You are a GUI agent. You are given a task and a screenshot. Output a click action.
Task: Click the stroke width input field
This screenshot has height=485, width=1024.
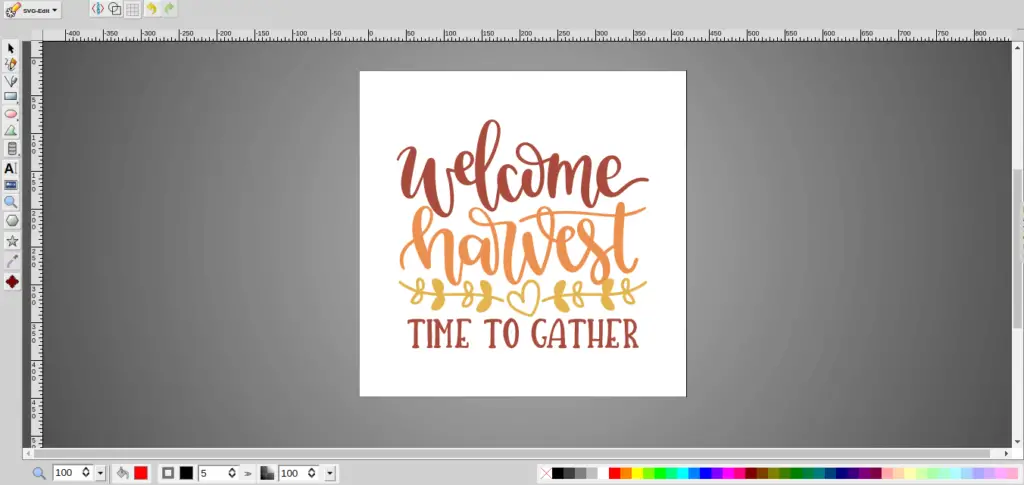(212, 473)
